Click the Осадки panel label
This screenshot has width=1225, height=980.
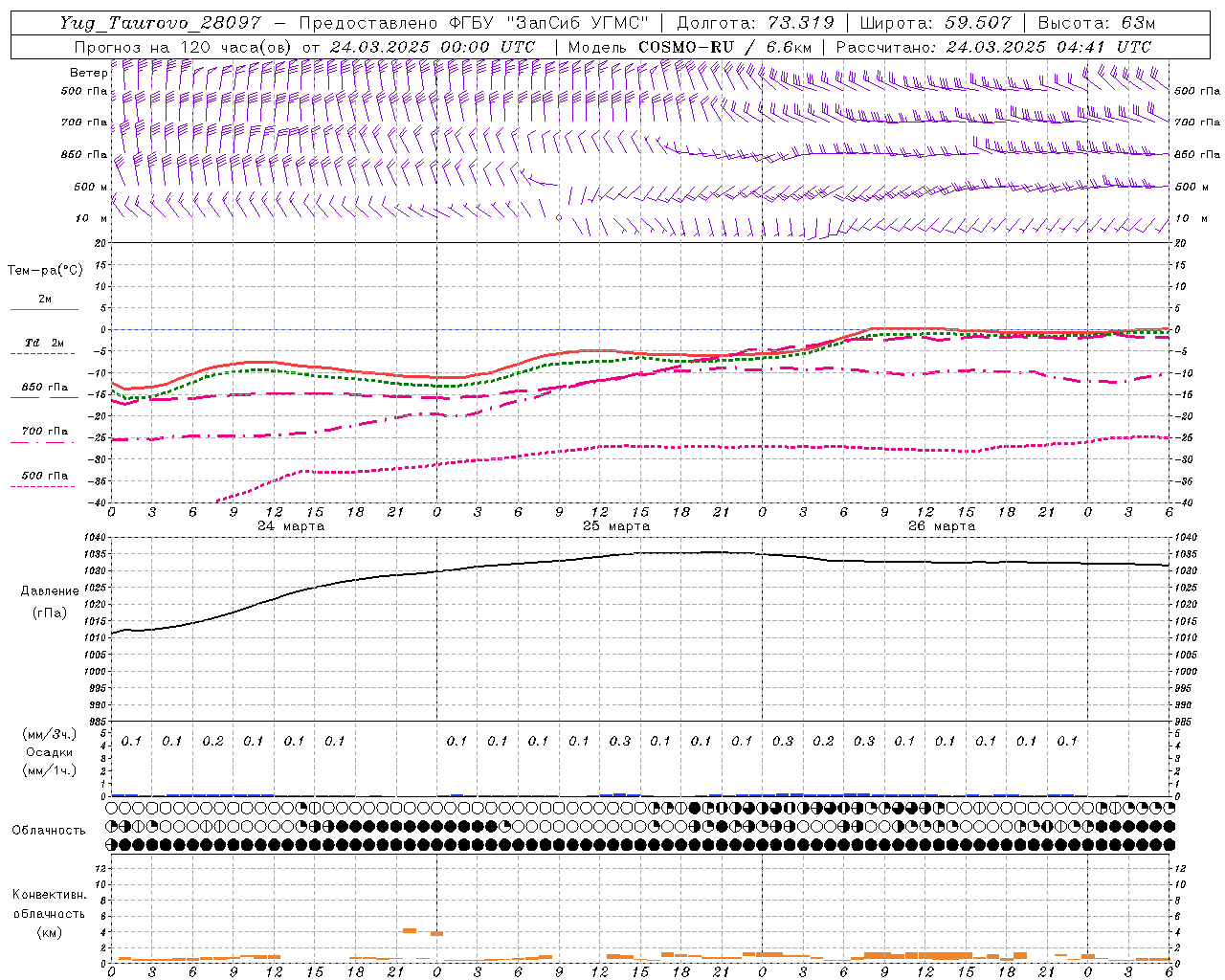pyautogui.click(x=50, y=752)
